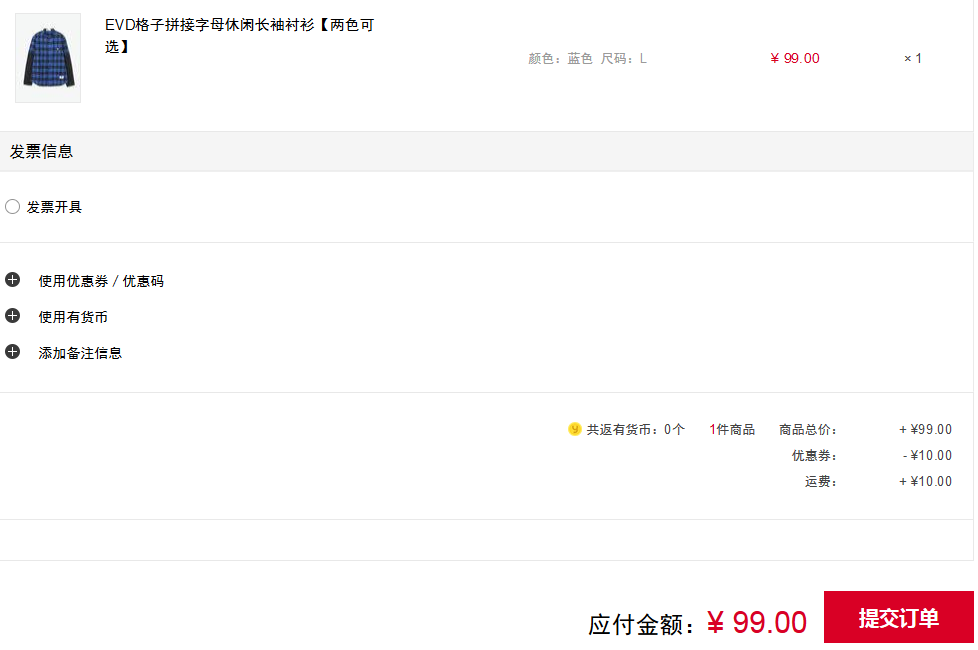This screenshot has height=650, width=978.
Task: Expand the 使用有货币 section
Action: click(x=73, y=318)
